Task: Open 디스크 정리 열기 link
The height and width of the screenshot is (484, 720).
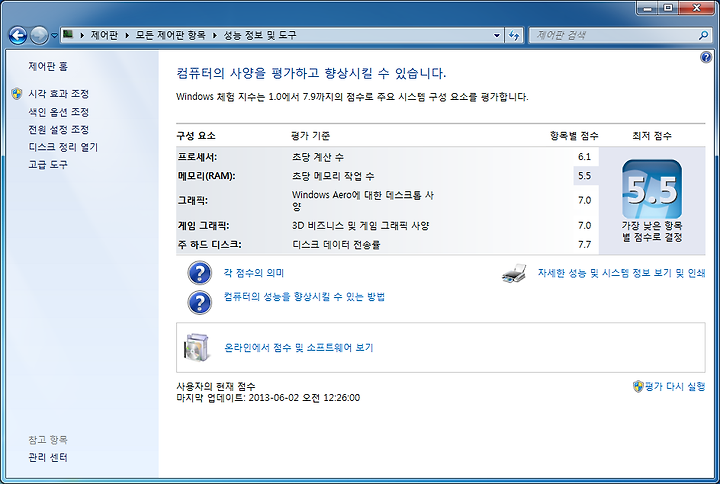Action: tap(63, 147)
